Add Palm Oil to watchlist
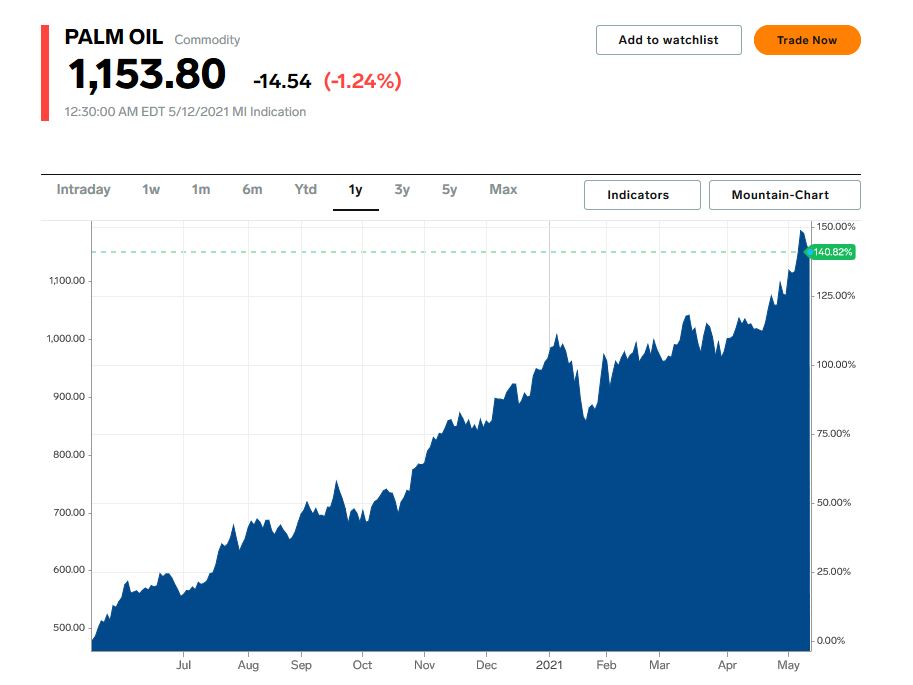The height and width of the screenshot is (685, 913). point(669,40)
